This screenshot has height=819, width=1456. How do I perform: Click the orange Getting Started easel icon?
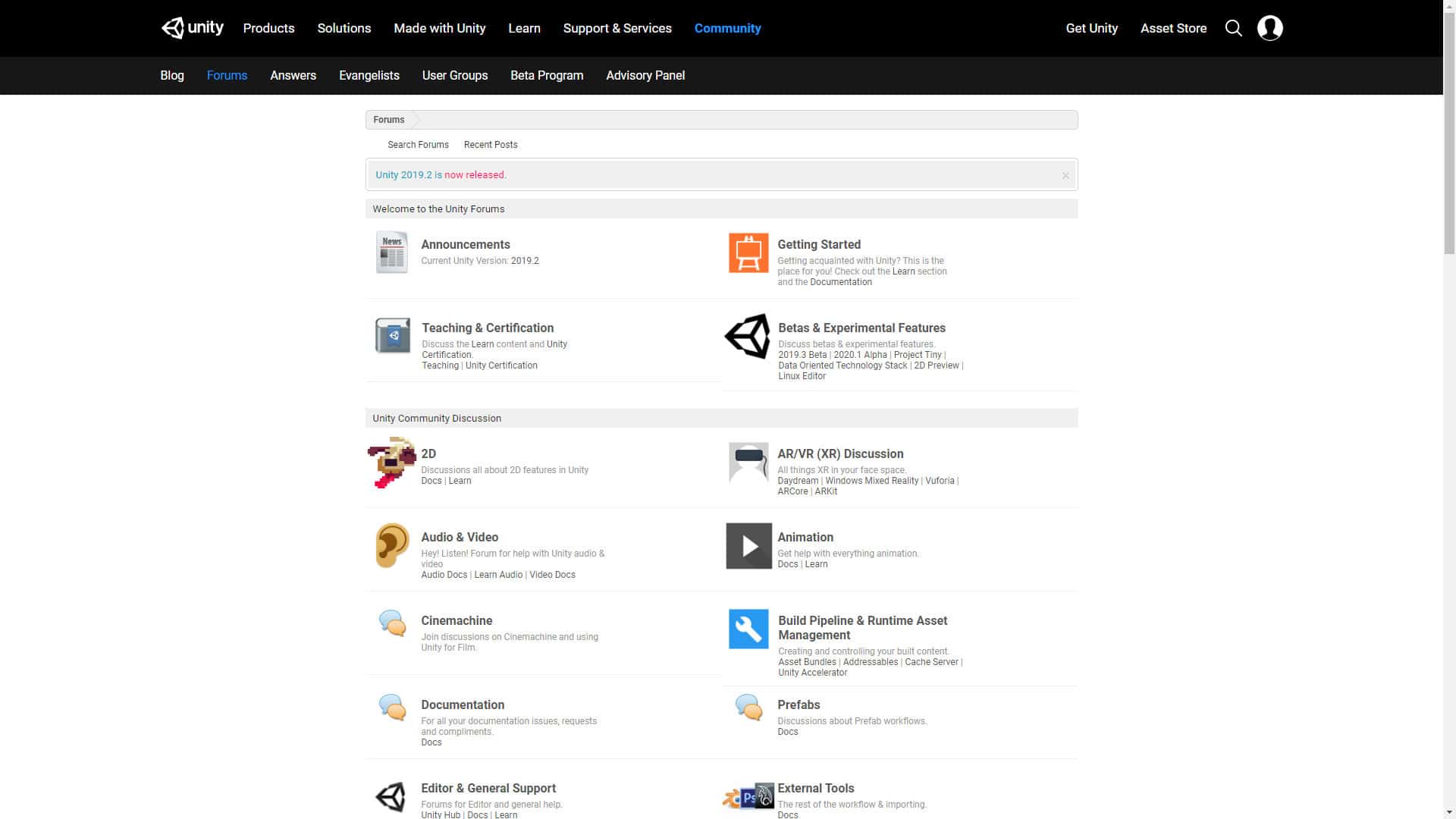[x=748, y=253]
